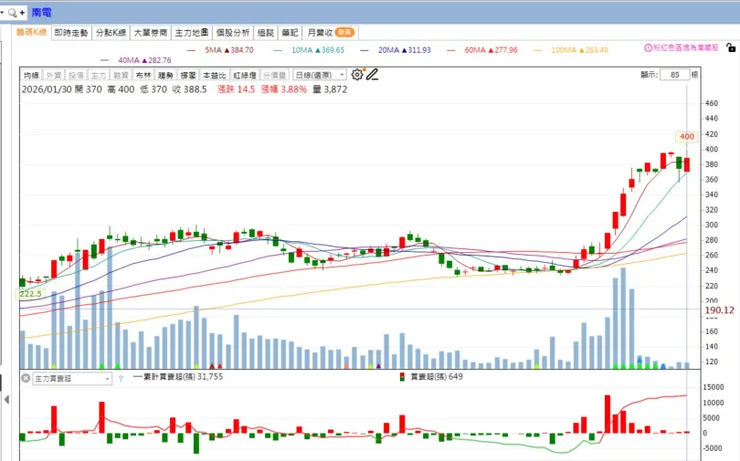Click the magnifier search icon
Viewport: 740px width, 461px height.
pos(12,13)
